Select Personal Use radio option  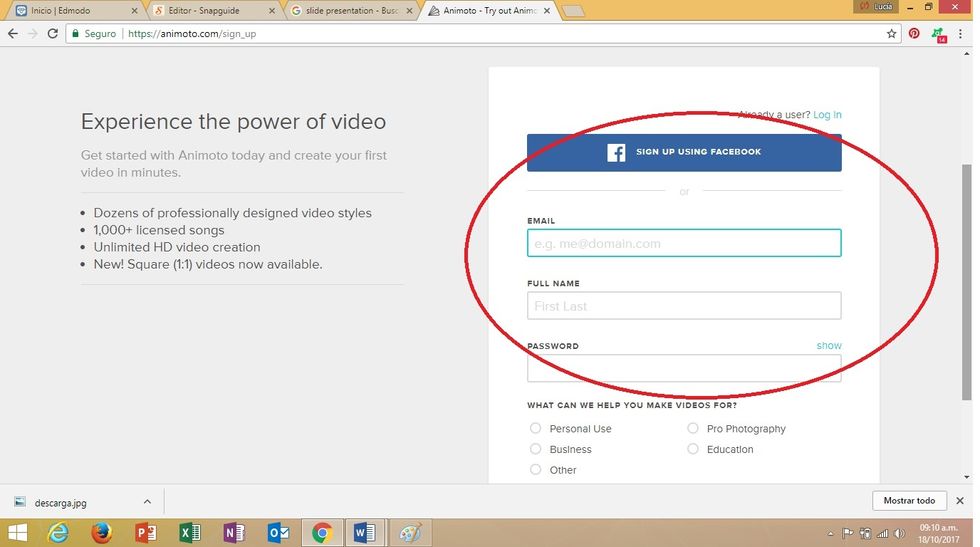[535, 428]
